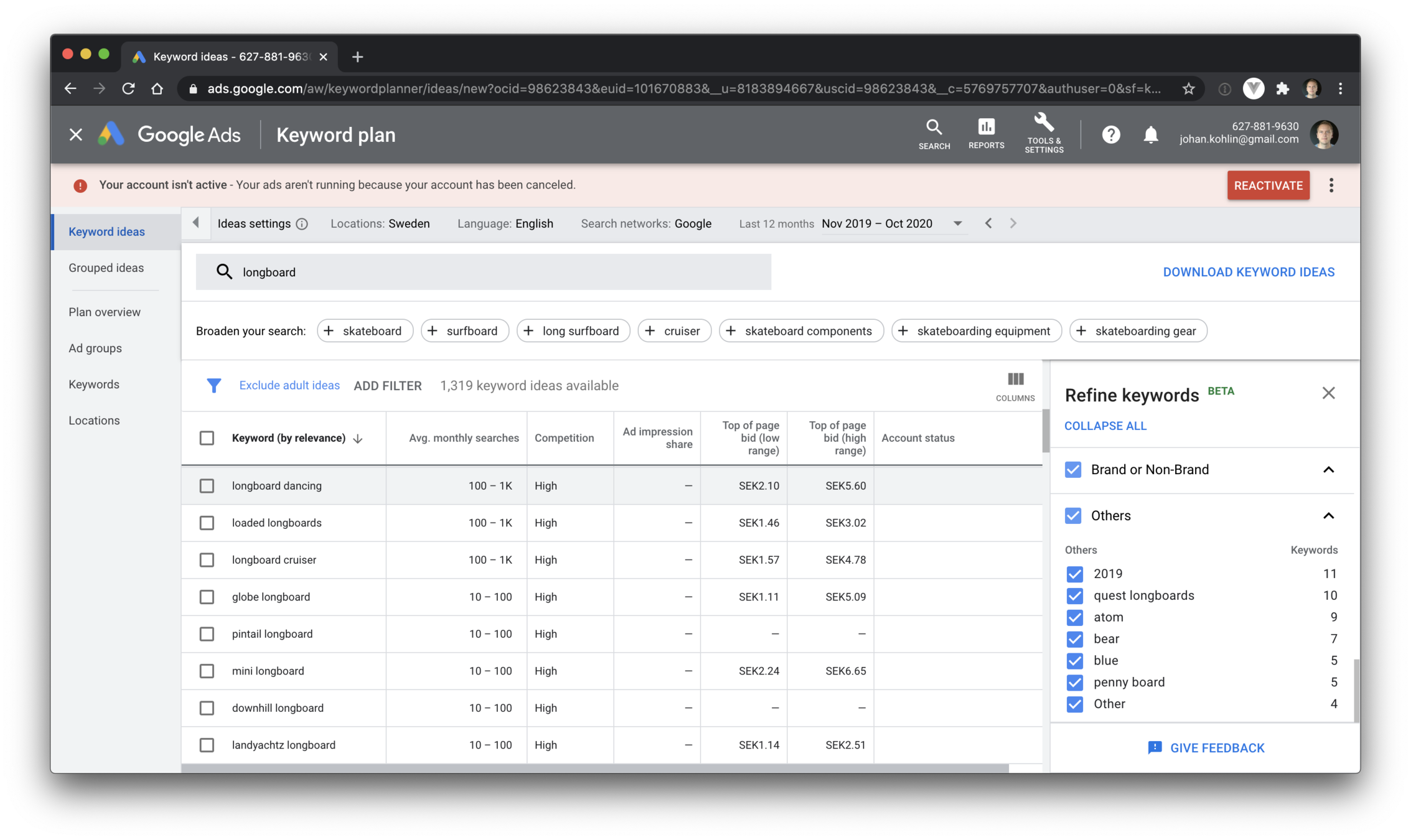
Task: Check the longboard dancing row checkbox
Action: 207,486
